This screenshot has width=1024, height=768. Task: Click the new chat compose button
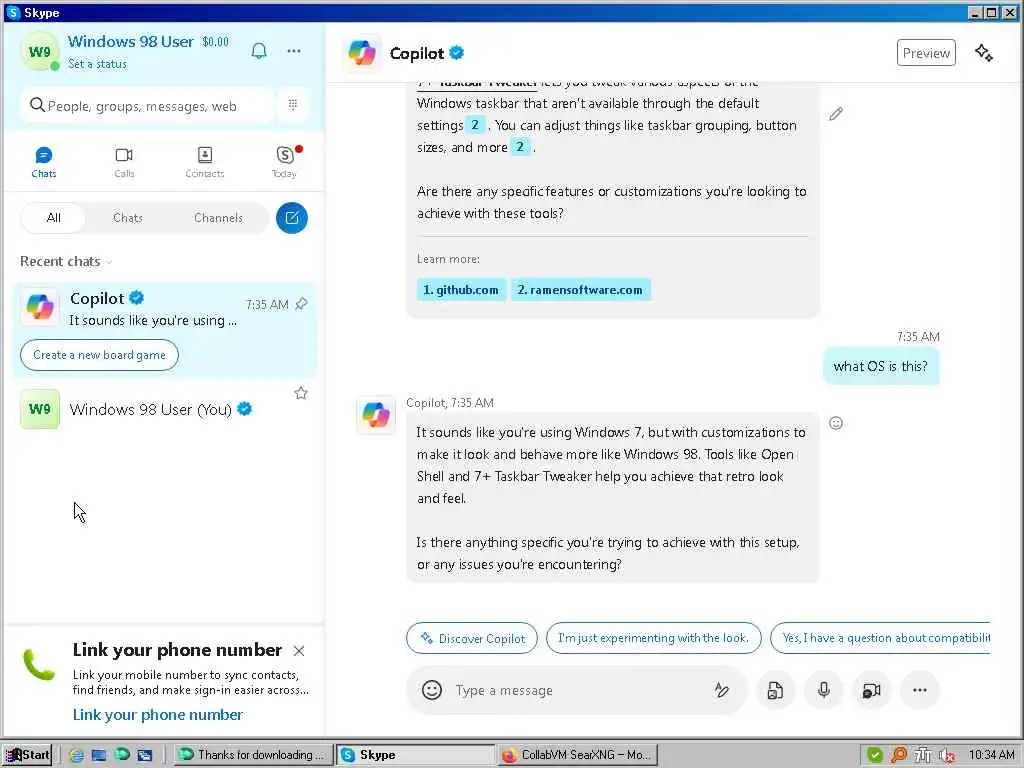point(291,217)
